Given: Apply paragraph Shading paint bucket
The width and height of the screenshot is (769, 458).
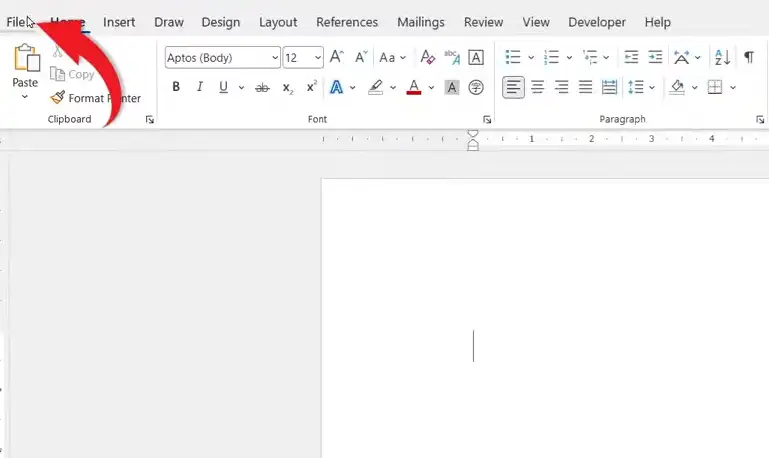Looking at the screenshot, I should (x=677, y=87).
